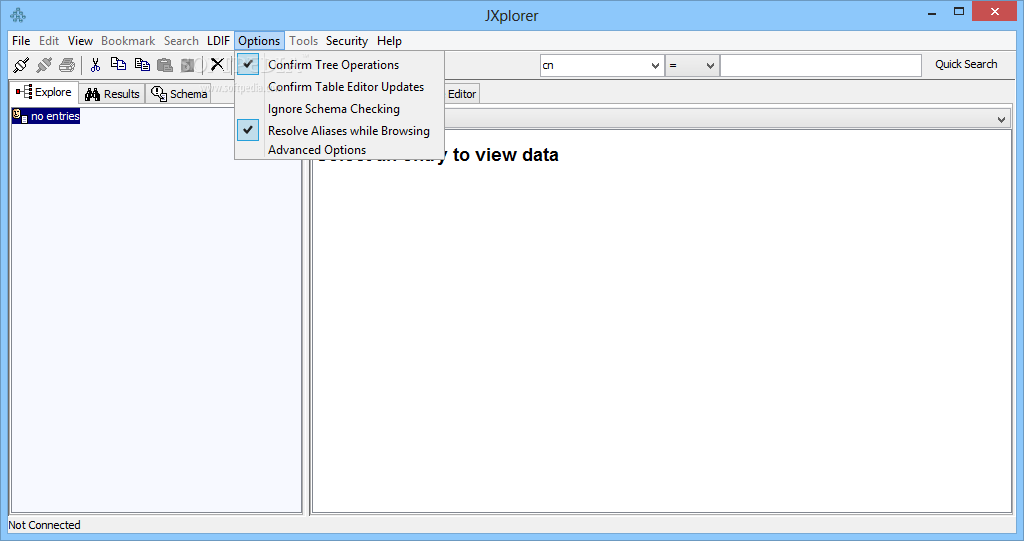Click the Copy DN icon after the scissors
The height and width of the screenshot is (541, 1024).
click(x=118, y=64)
